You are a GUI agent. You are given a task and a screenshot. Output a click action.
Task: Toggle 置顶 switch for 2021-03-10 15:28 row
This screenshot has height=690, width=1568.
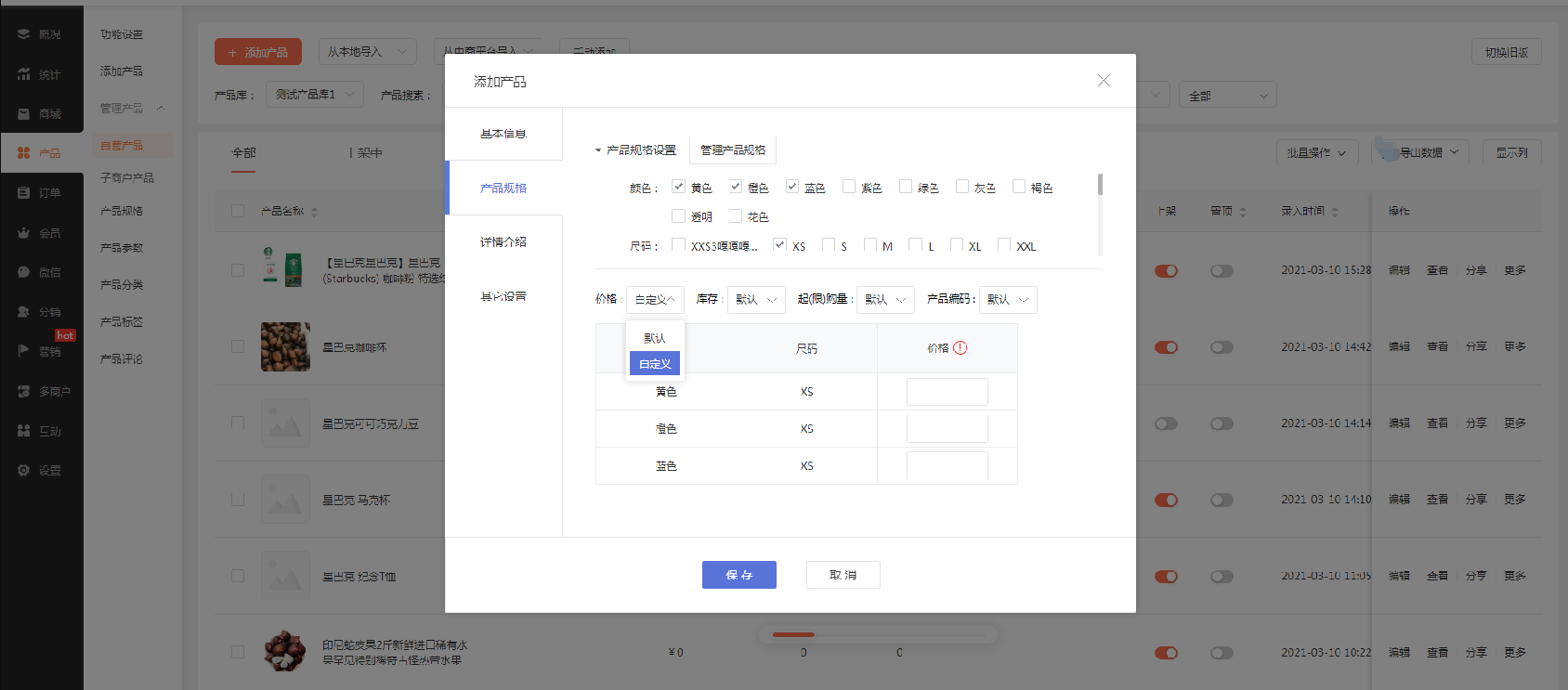point(1222,271)
